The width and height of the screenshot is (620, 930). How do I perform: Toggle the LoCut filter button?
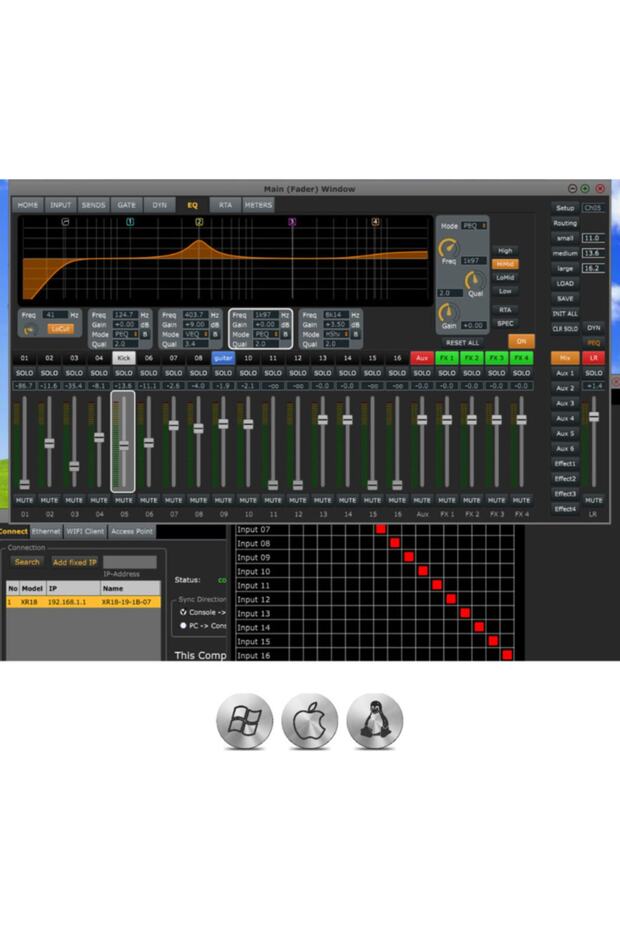pos(61,329)
